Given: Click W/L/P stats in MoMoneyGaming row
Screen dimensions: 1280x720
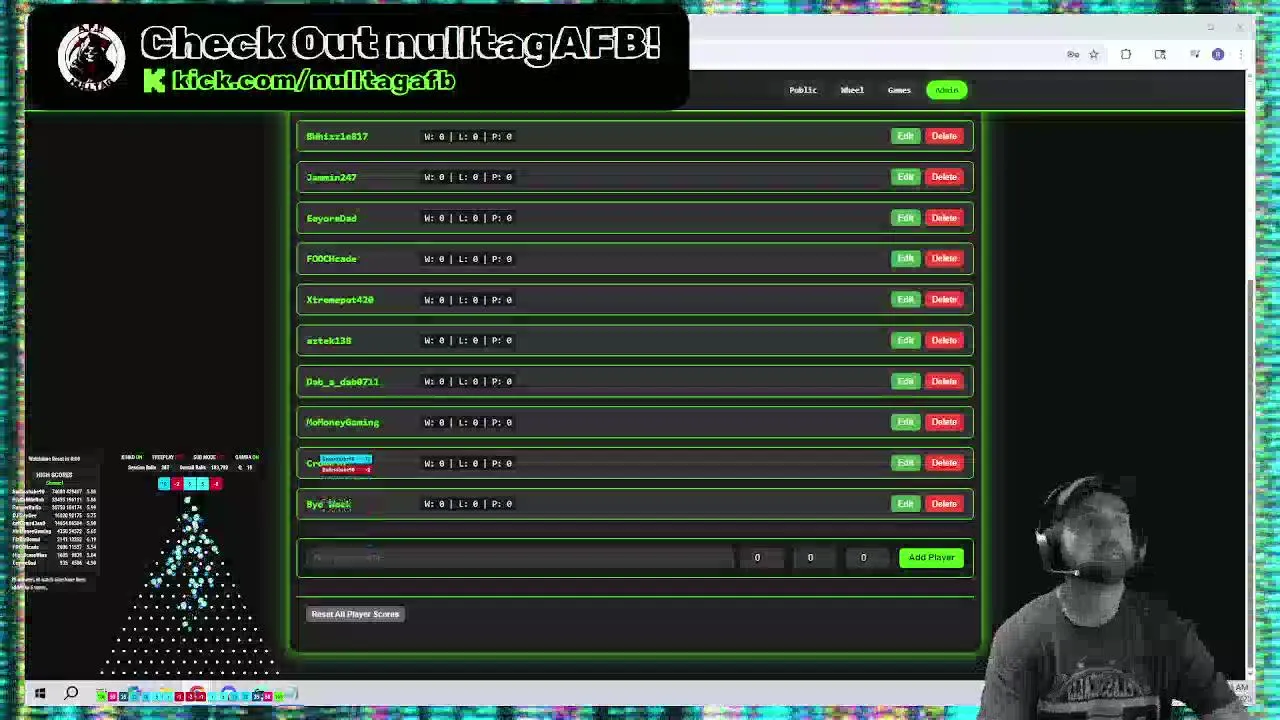Looking at the screenshot, I should tap(468, 422).
